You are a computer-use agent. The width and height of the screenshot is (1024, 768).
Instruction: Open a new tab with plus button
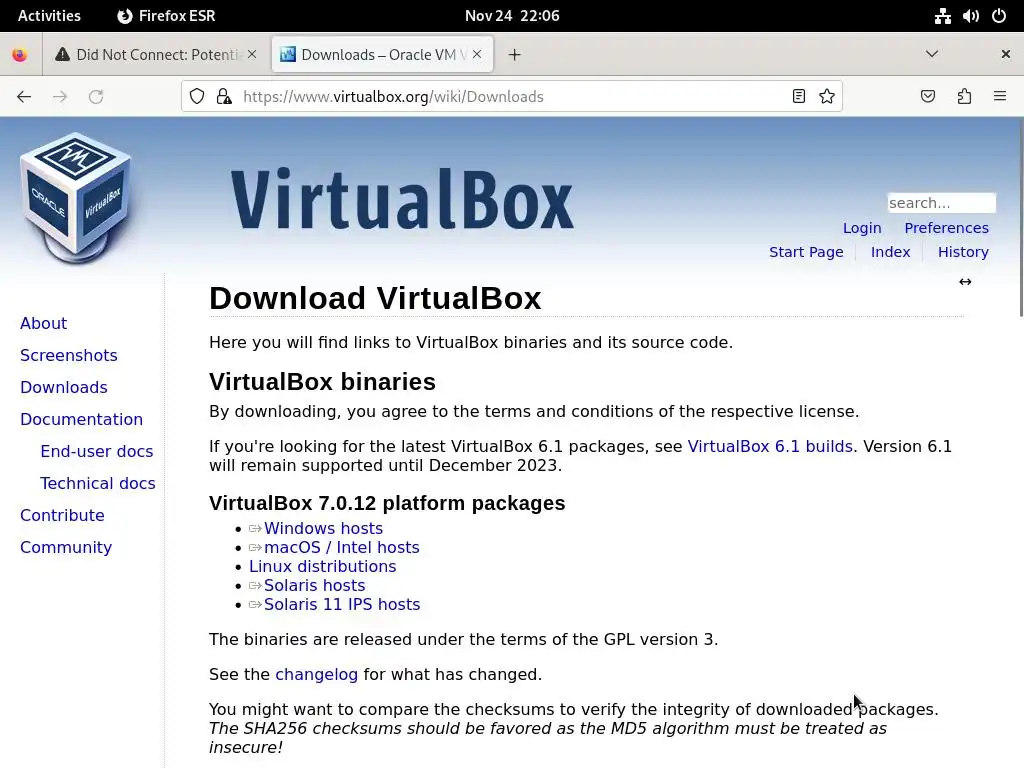515,55
